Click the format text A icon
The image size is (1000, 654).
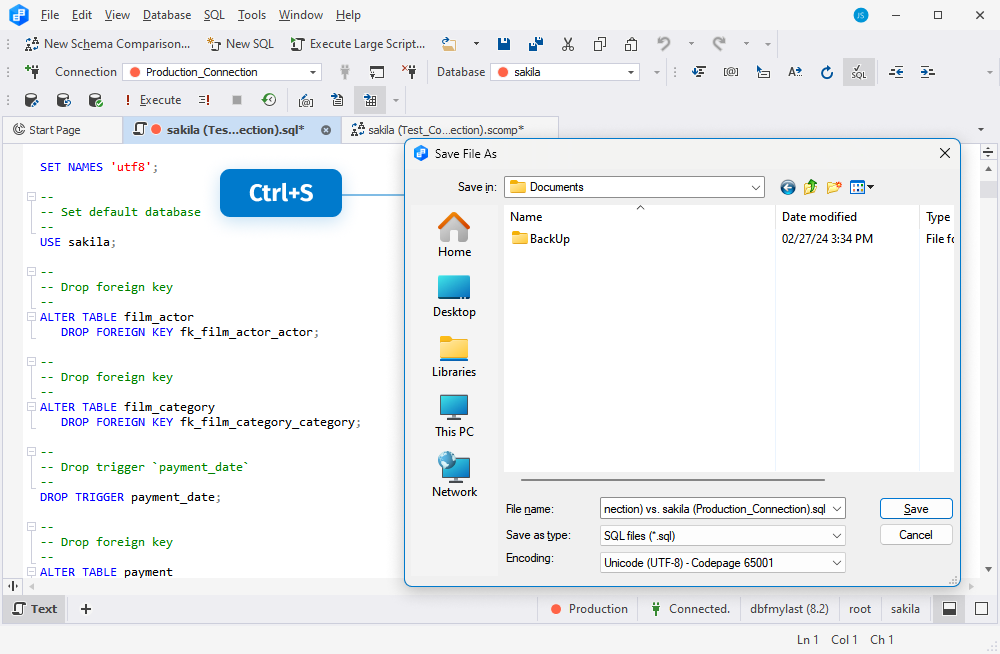(795, 72)
